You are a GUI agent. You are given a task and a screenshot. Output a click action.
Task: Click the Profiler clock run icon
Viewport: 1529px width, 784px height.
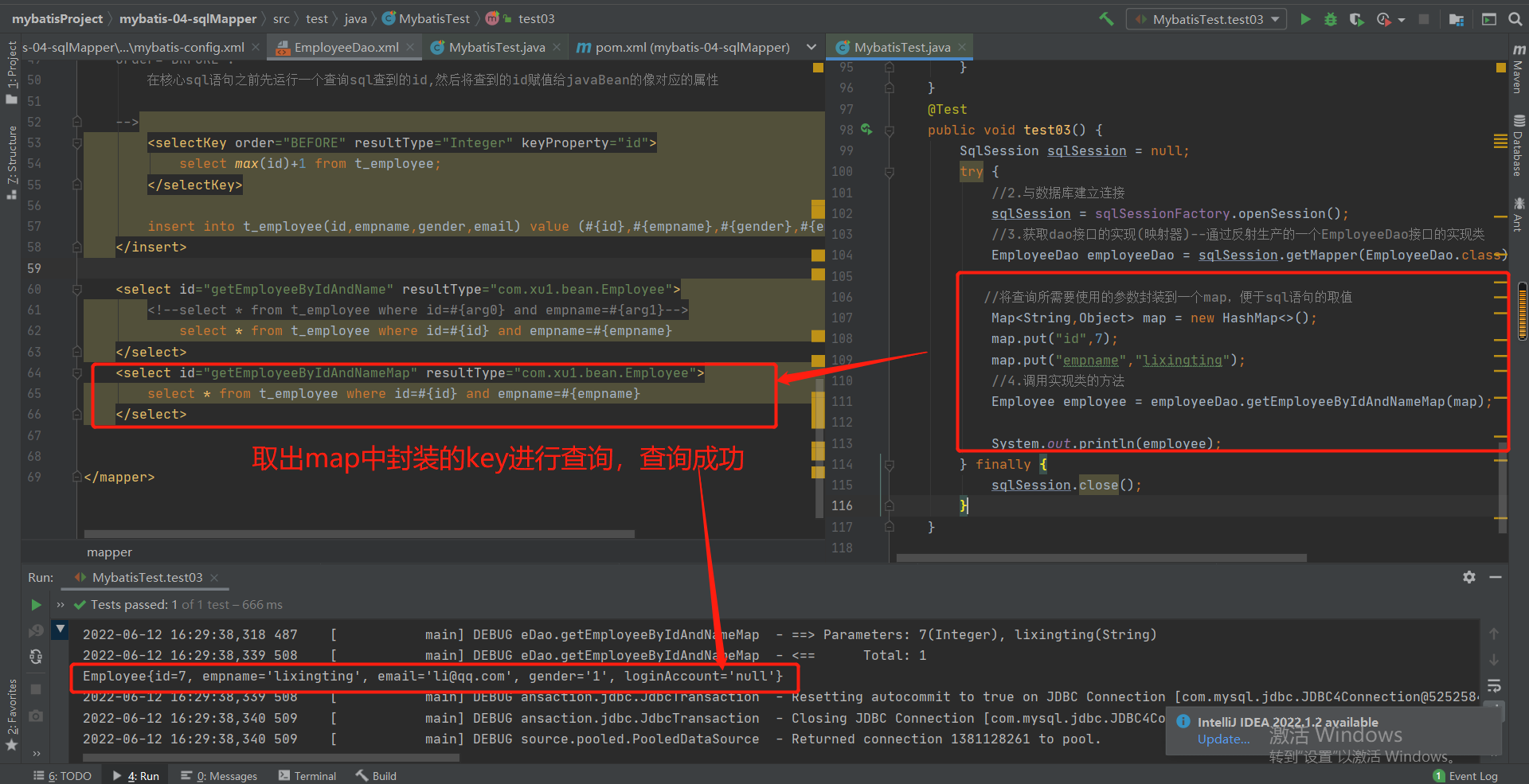click(x=1383, y=19)
